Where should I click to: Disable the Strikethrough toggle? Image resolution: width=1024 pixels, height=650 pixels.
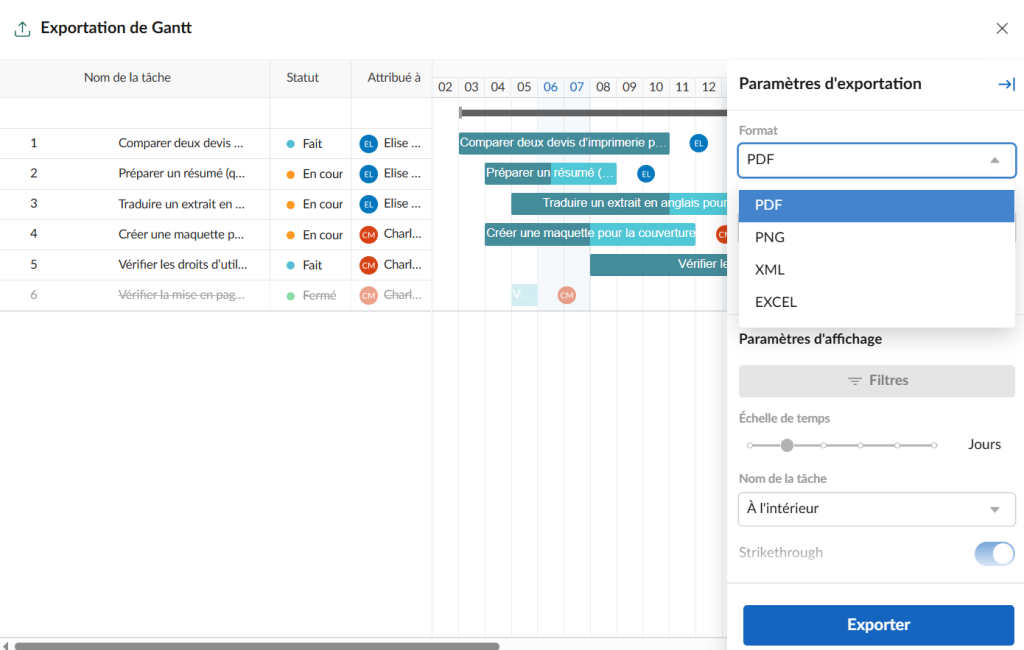coord(994,553)
